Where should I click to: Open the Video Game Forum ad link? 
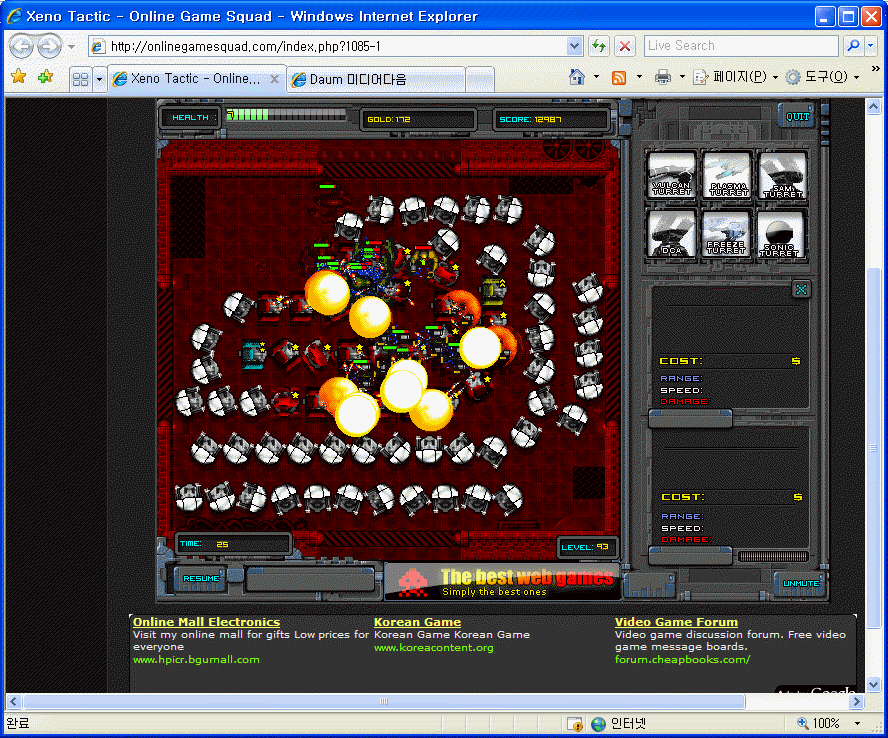coord(676,622)
